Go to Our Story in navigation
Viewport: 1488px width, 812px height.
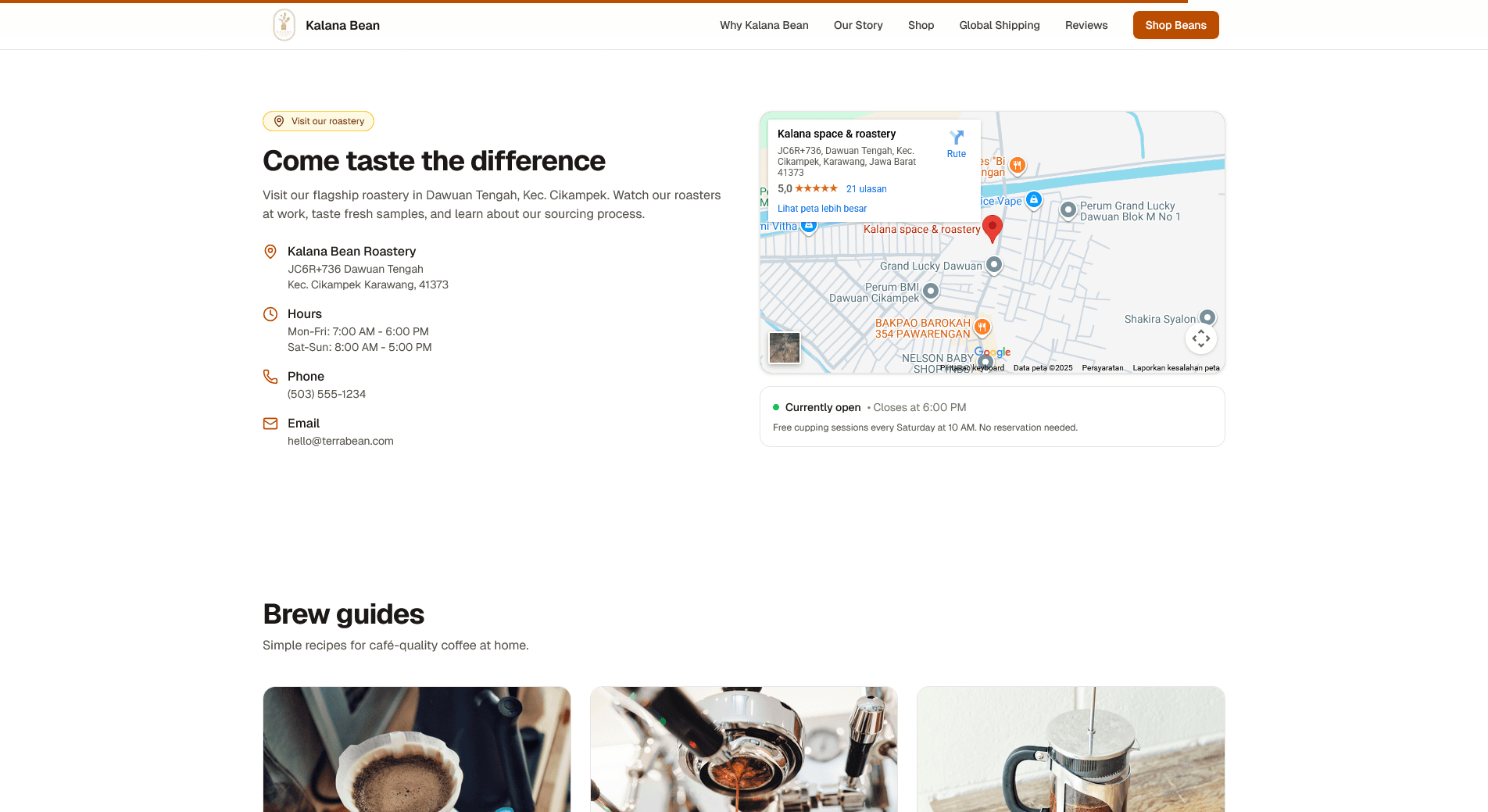pos(858,25)
